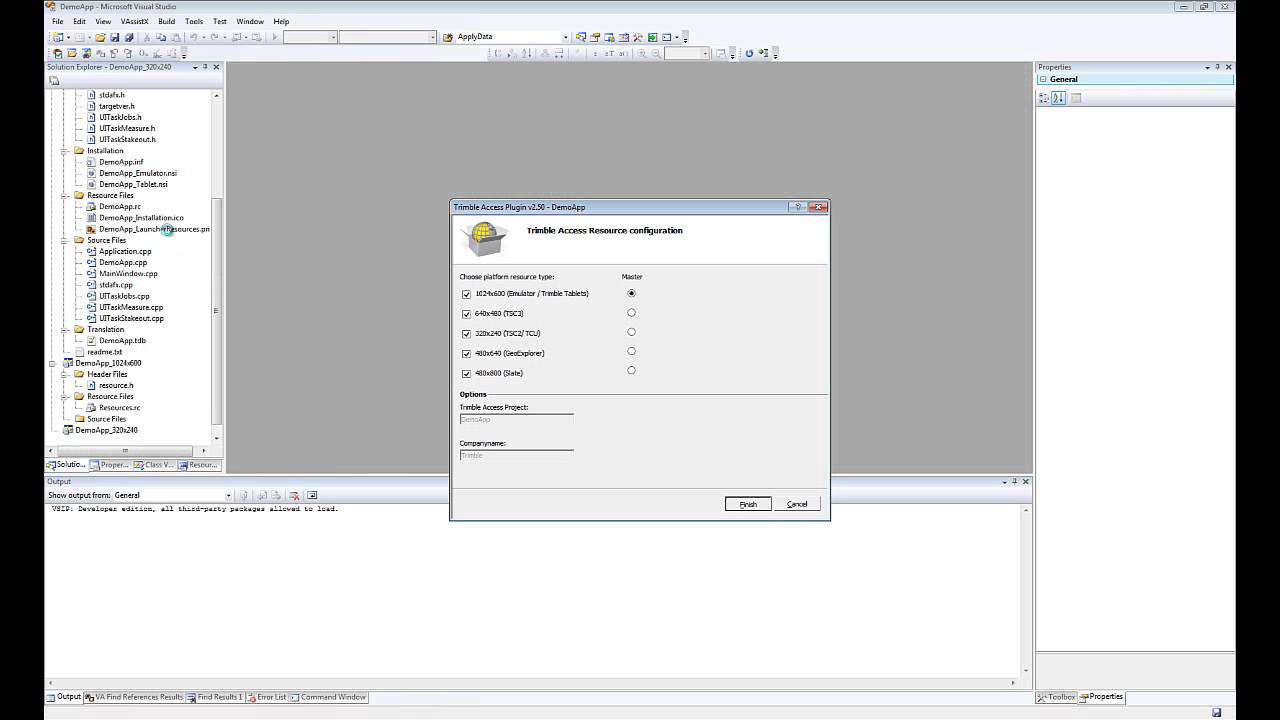
Task: Uncheck 1024x600 (Emulator / Trimble Tablets) checkbox
Action: [466, 294]
